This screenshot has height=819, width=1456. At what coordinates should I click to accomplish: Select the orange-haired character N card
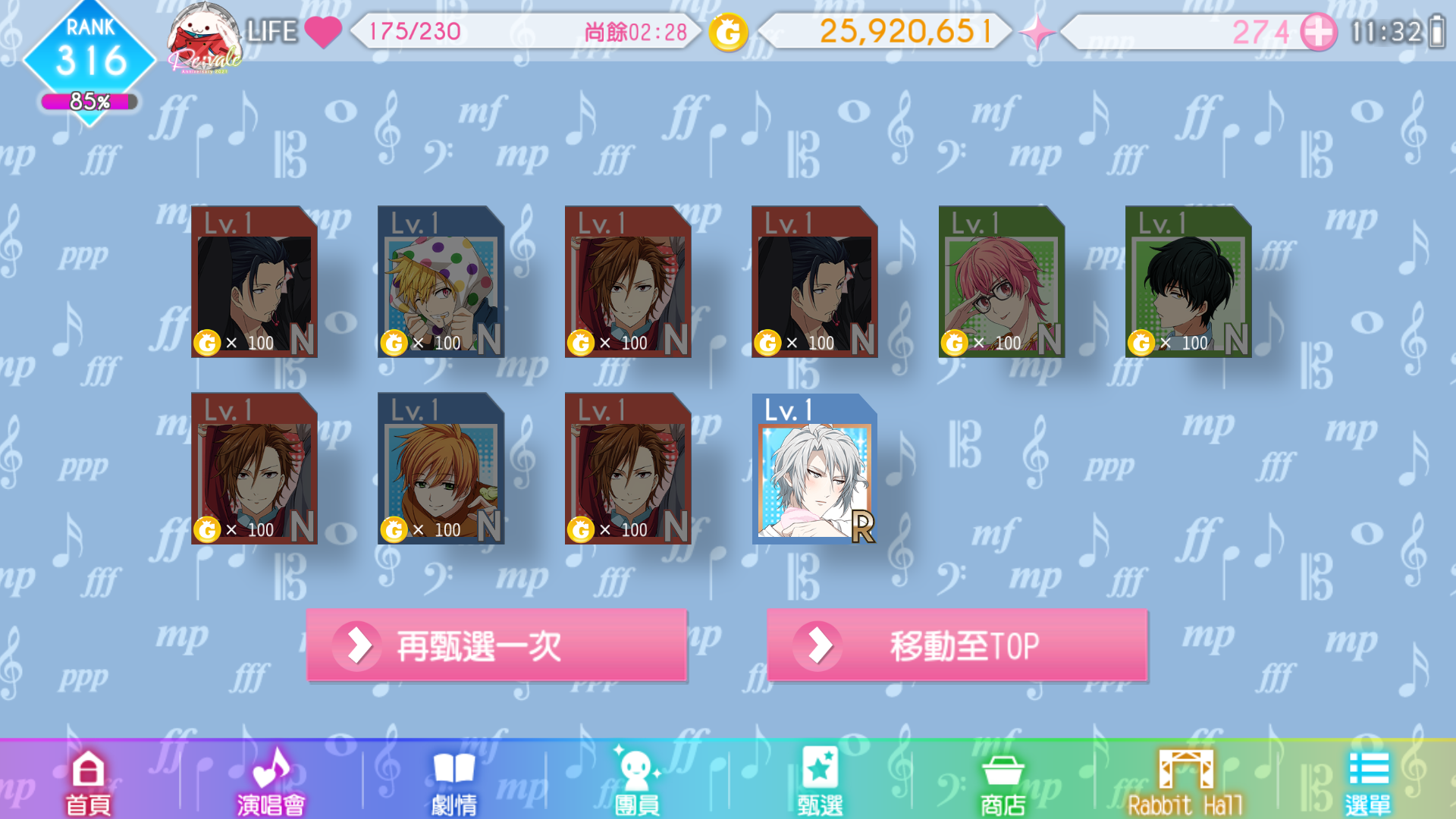pyautogui.click(x=441, y=469)
